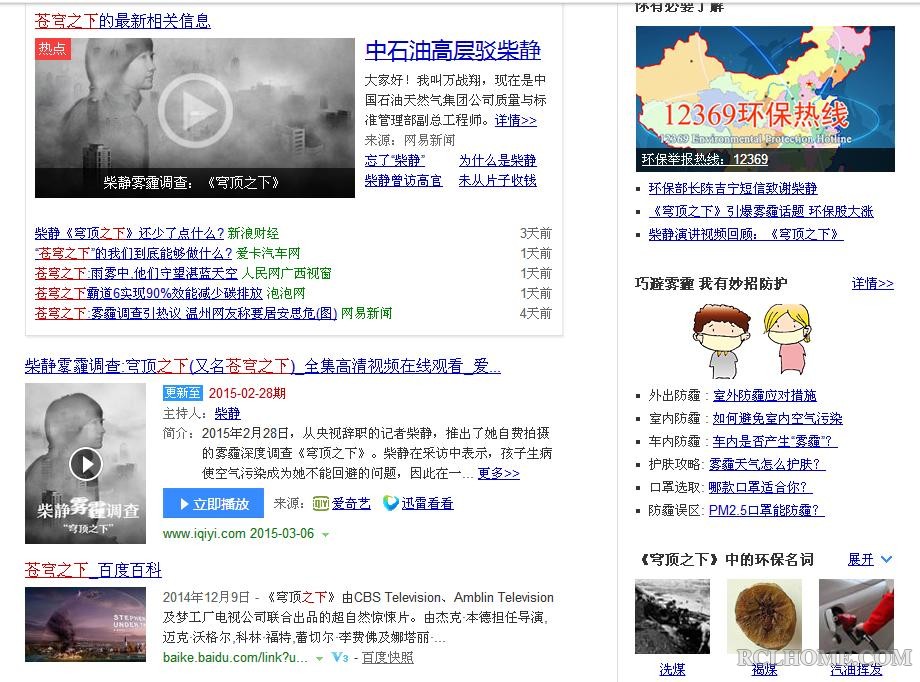
Task: Open news 苍穹之下:雾霾调查引热议 温州网友
Action: click(x=186, y=313)
